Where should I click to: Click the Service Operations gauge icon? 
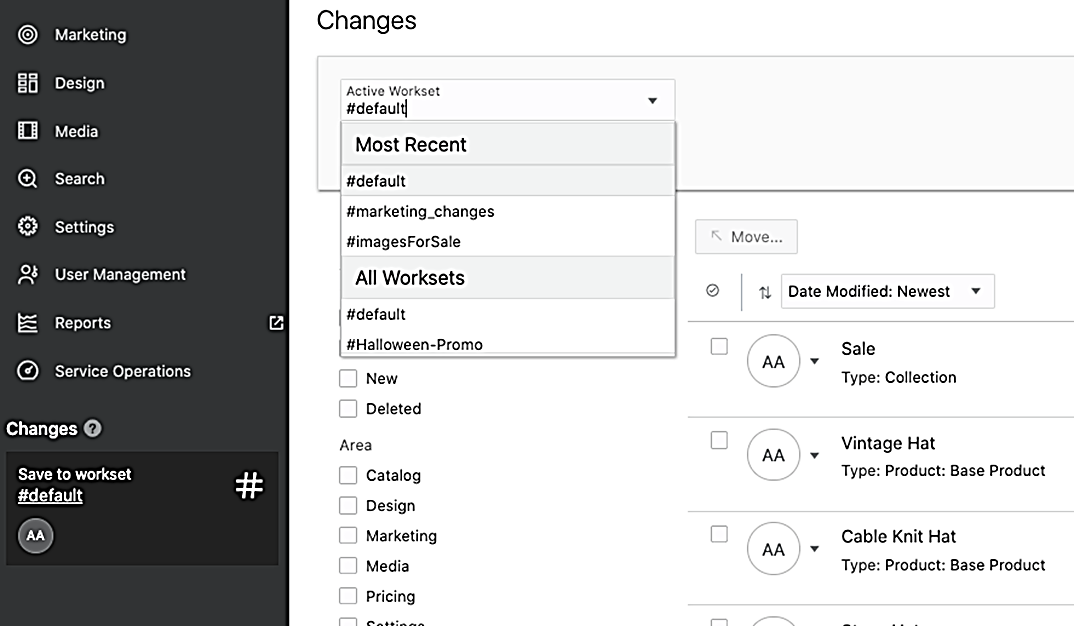pos(28,371)
